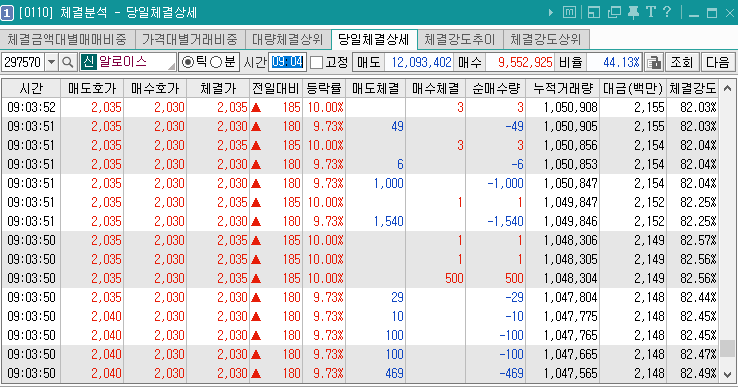Image resolution: width=738 pixels, height=387 pixels.
Task: Click the buy volume cell 500
Action: pos(435,278)
